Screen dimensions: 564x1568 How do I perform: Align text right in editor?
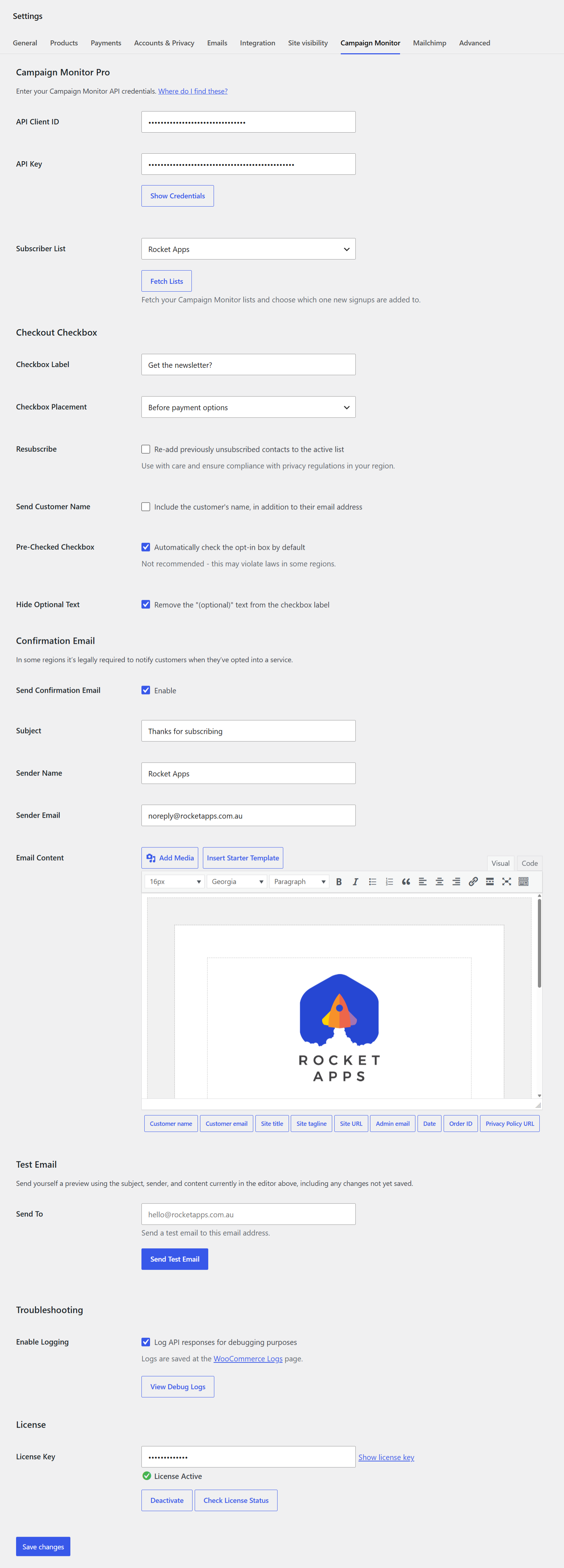pyautogui.click(x=456, y=881)
